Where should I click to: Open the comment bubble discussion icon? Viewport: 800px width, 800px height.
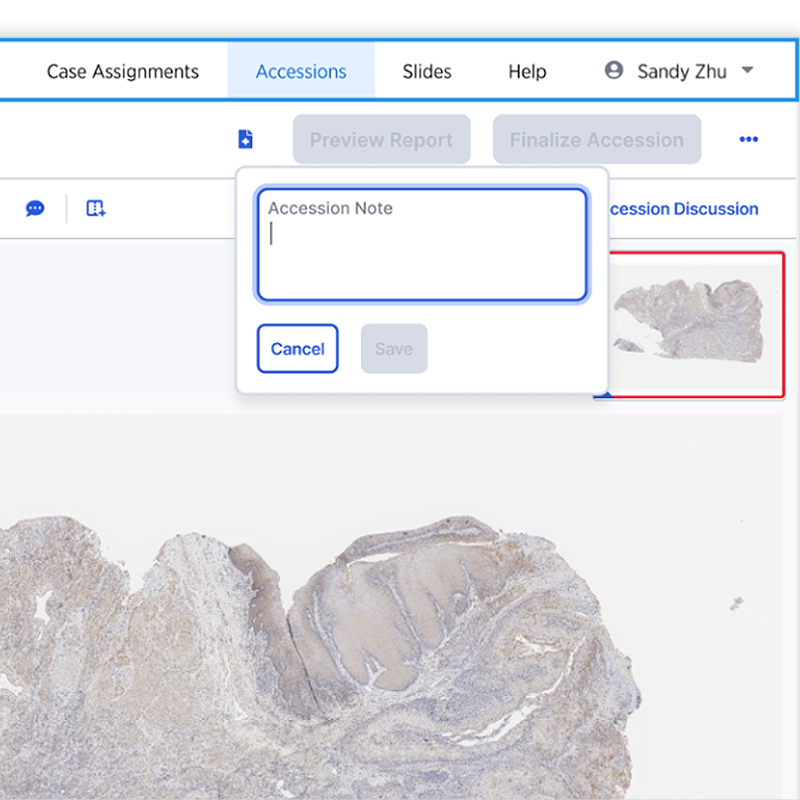35,208
